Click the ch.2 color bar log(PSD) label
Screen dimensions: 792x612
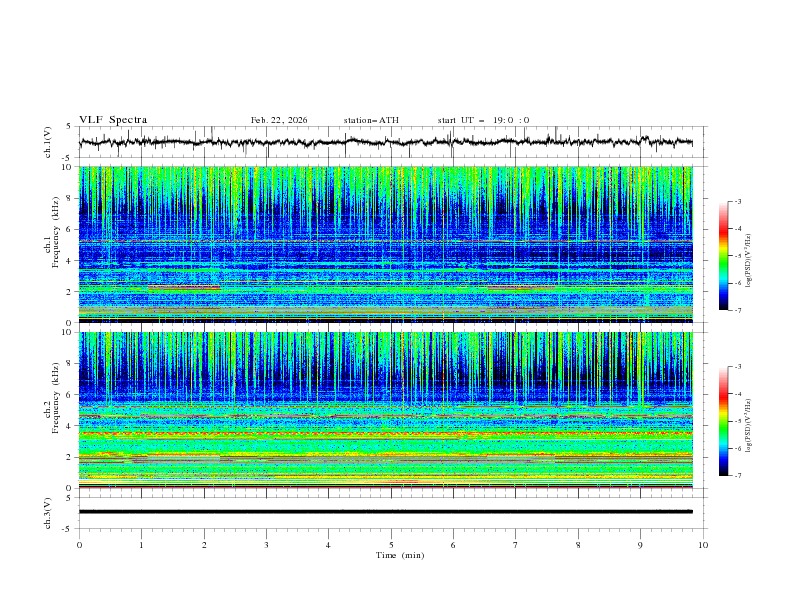(749, 426)
